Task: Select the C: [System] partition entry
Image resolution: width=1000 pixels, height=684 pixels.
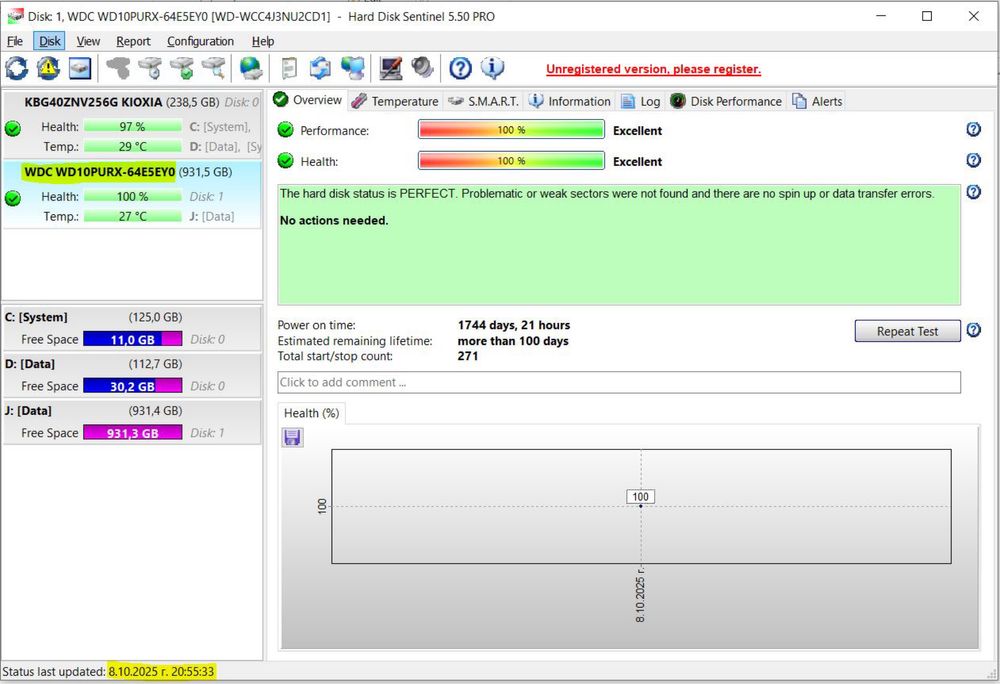Action: coord(131,328)
